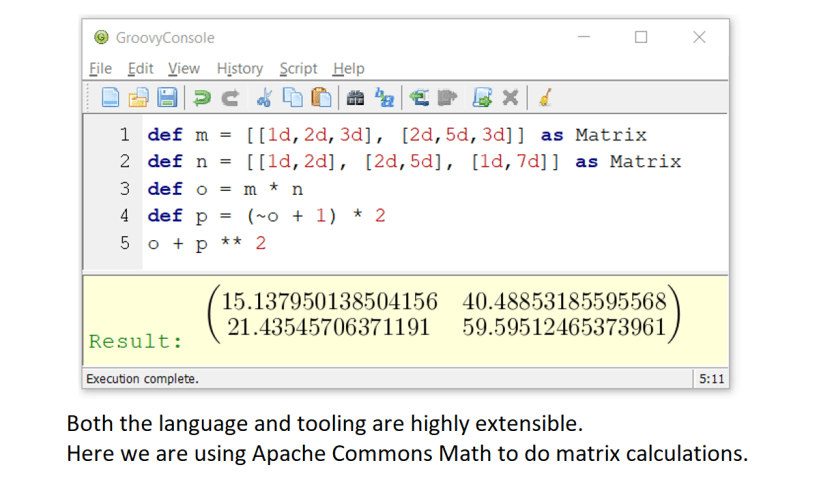Click the Save floppy disk icon
The height and width of the screenshot is (491, 819).
tap(167, 98)
